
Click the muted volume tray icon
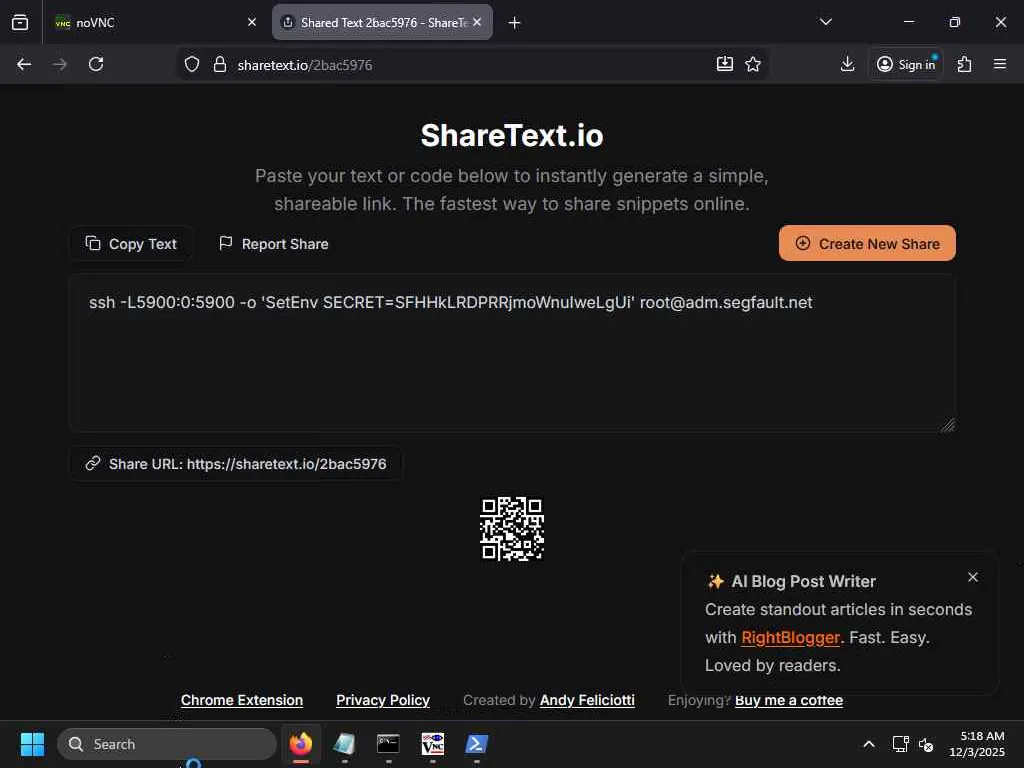[x=925, y=744]
